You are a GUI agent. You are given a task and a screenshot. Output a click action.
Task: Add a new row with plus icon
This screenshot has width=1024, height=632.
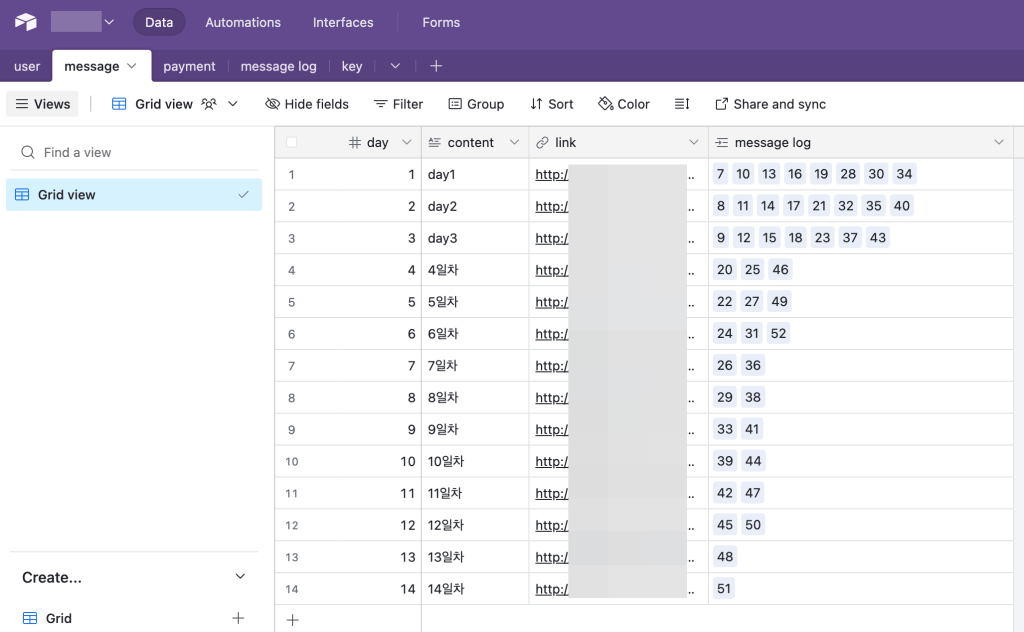(292, 620)
